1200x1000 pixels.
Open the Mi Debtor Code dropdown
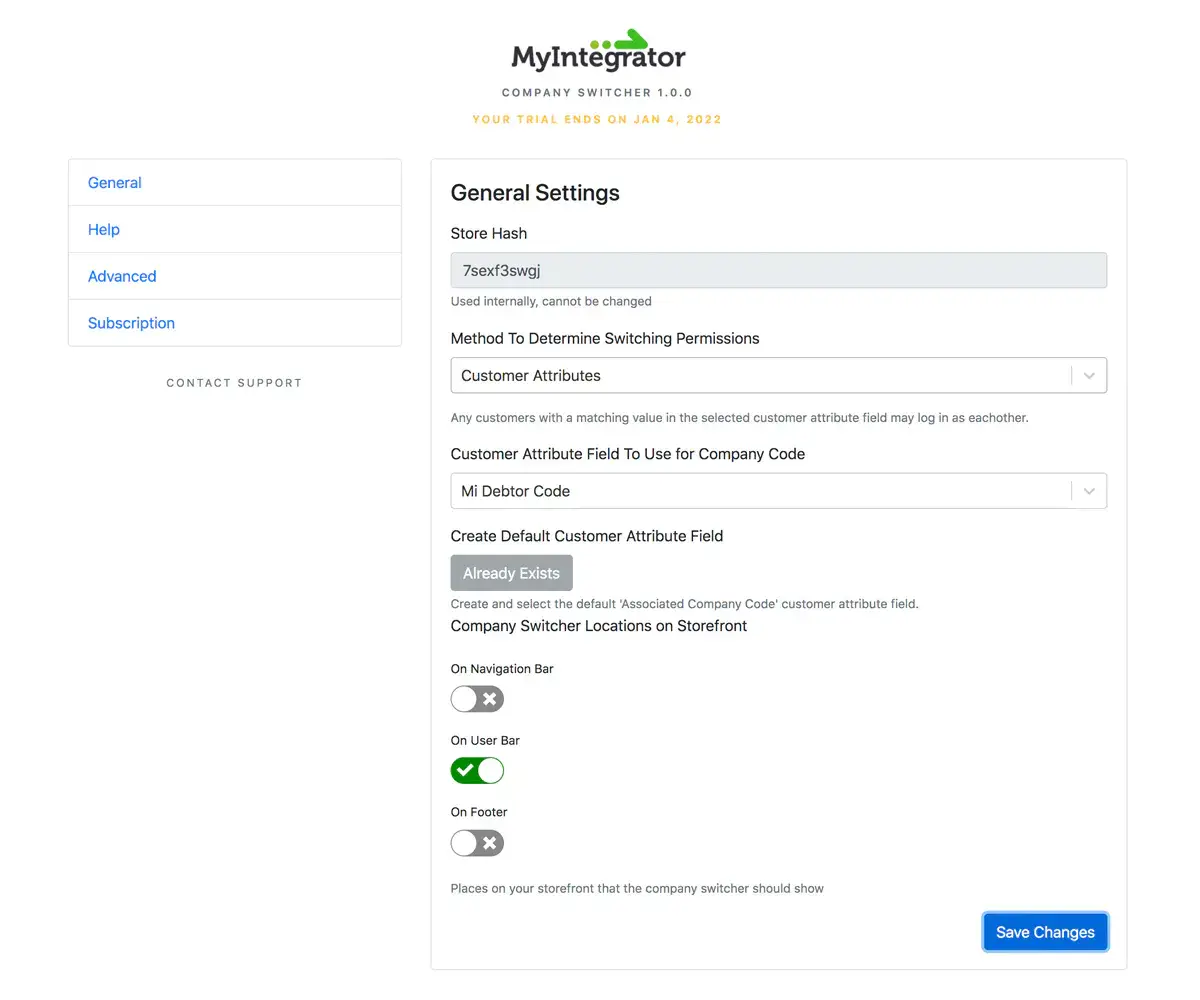(778, 491)
